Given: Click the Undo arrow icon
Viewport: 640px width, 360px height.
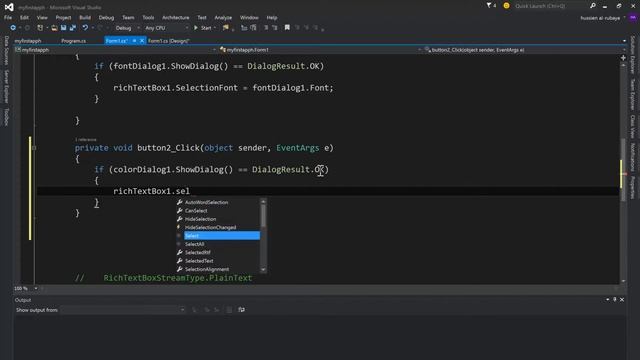Looking at the screenshot, I should (85, 28).
